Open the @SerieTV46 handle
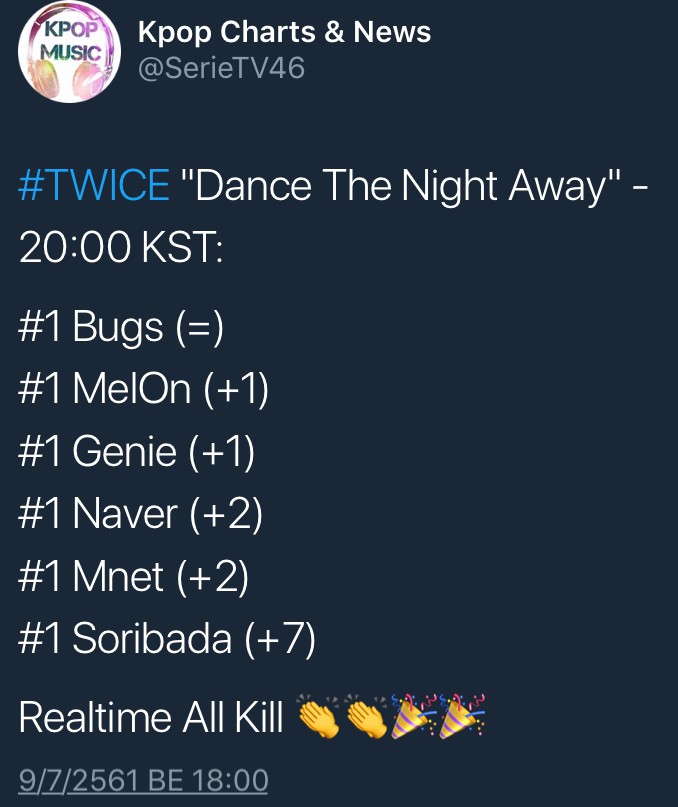This screenshot has height=807, width=678. coord(221,68)
